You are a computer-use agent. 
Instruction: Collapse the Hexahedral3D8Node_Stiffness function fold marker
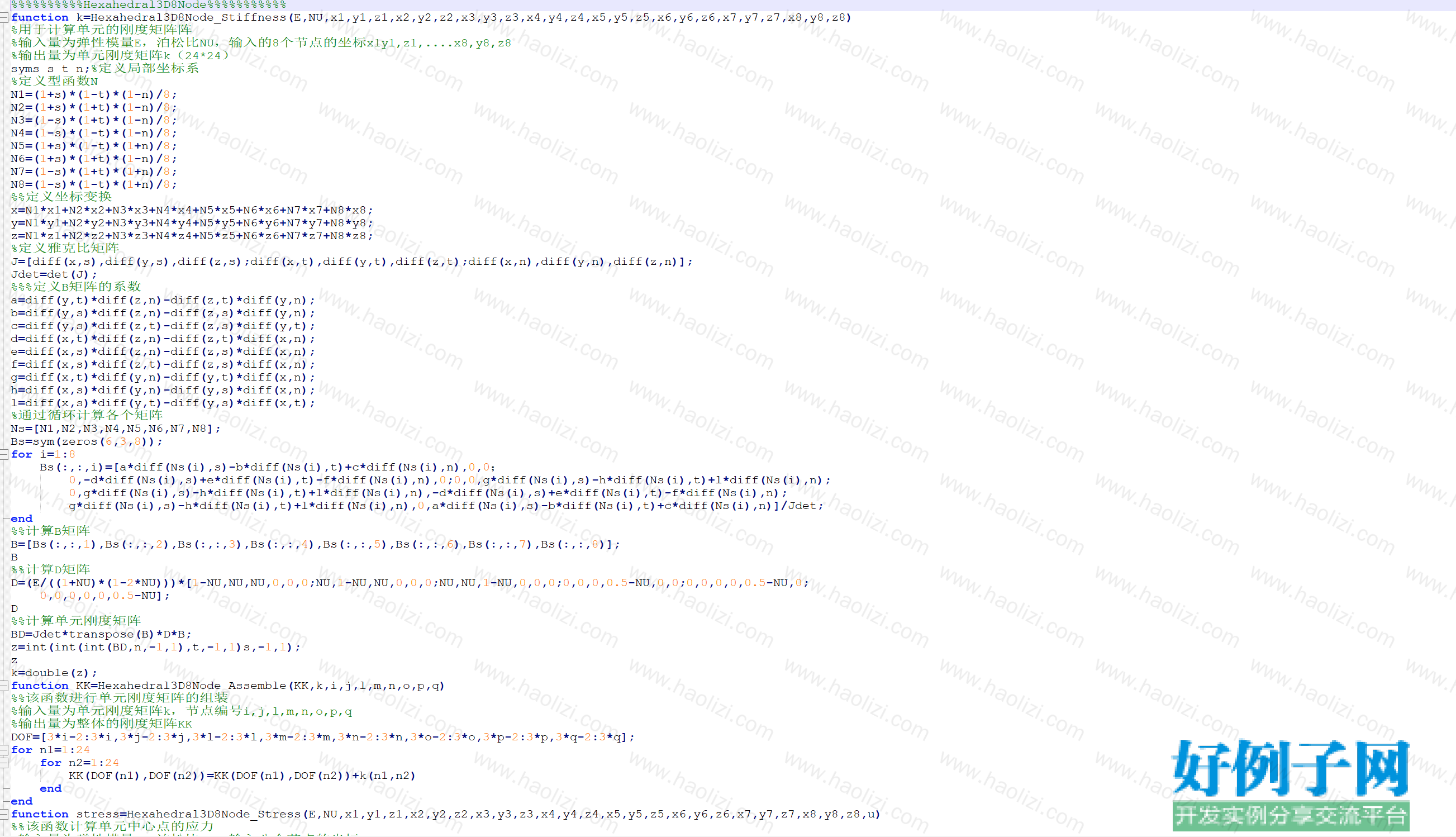3,18
